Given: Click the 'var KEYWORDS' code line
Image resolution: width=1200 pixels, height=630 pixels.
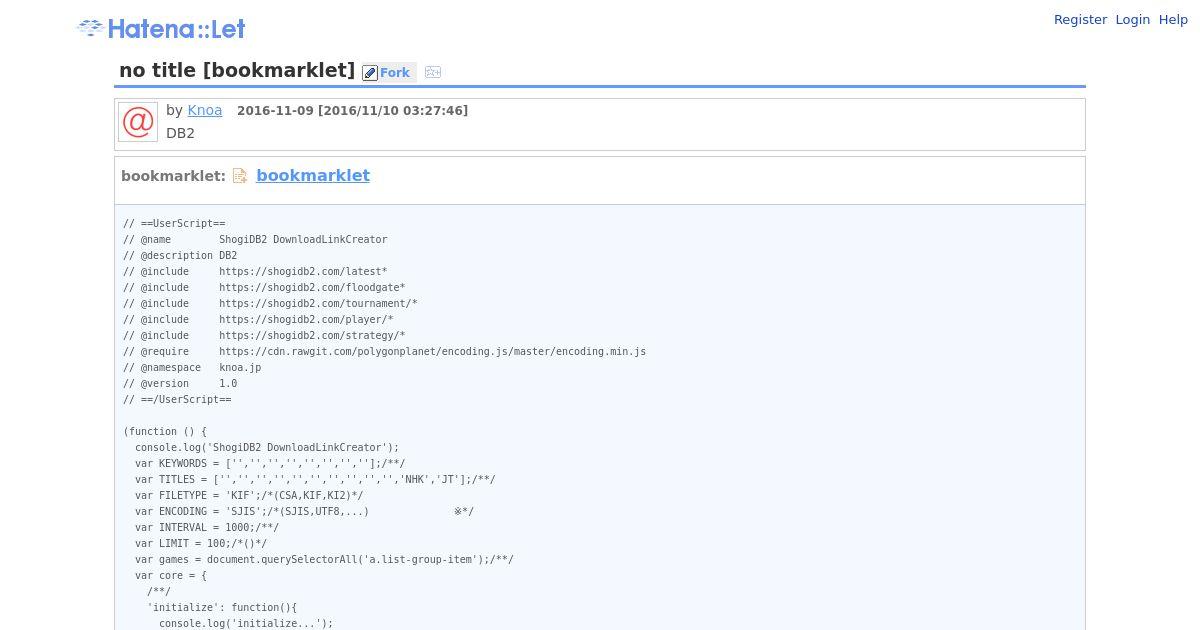Looking at the screenshot, I should pyautogui.click(x=270, y=464).
